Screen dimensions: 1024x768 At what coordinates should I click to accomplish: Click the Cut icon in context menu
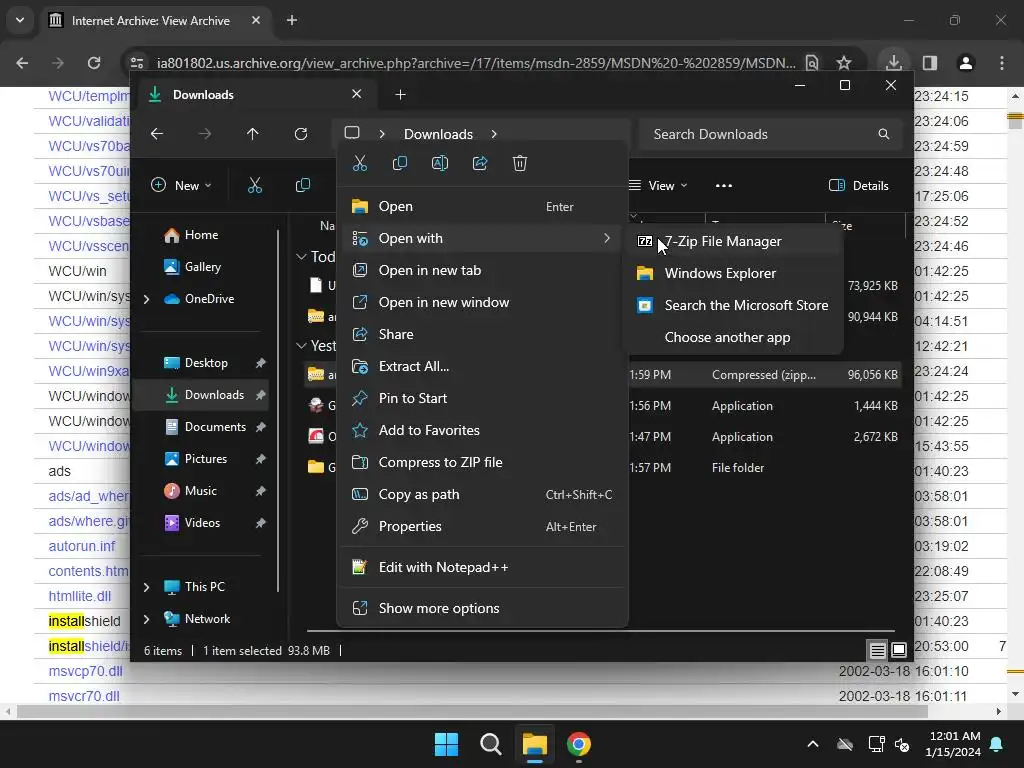point(360,163)
